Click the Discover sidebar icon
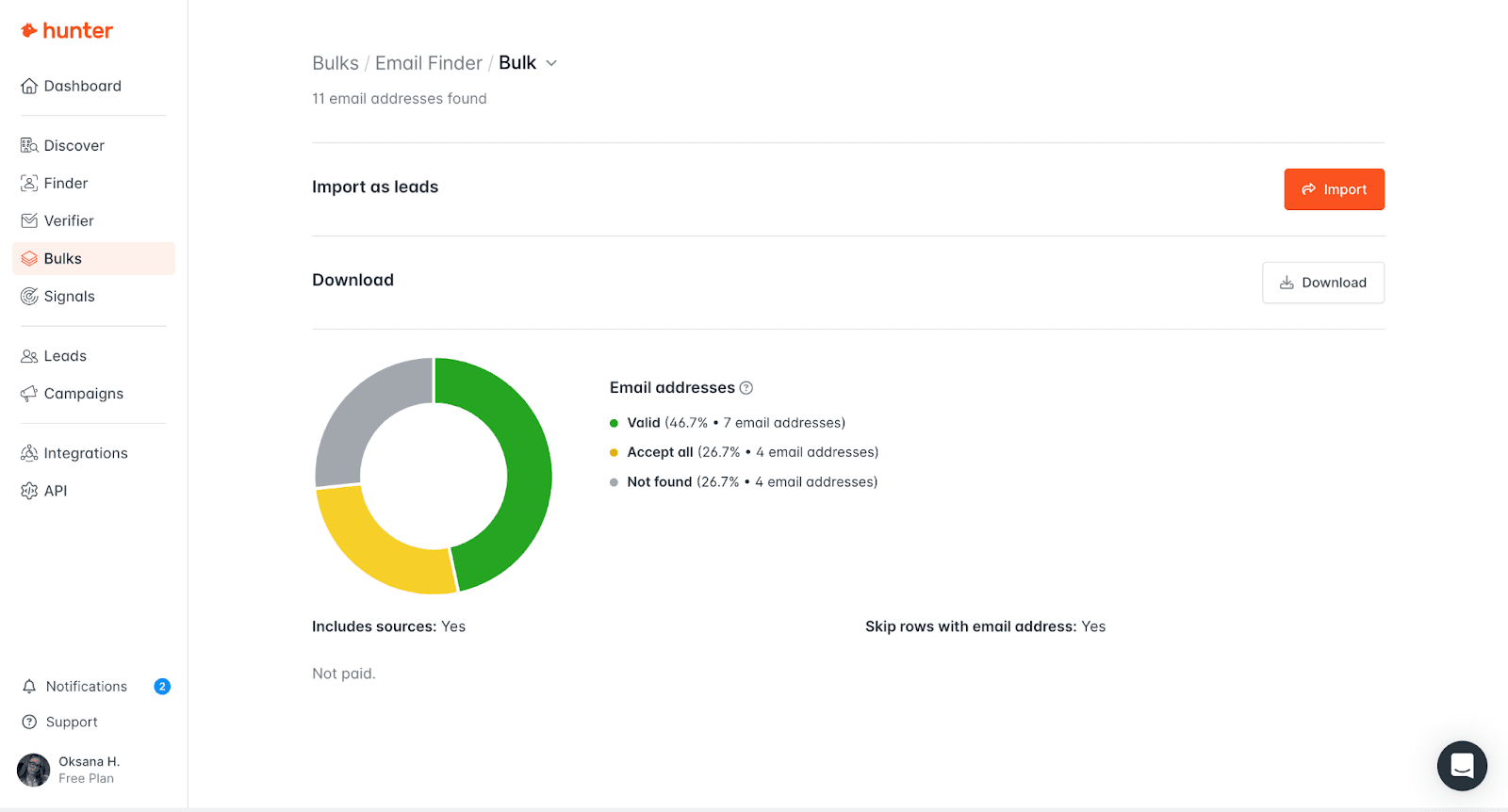This screenshot has height=812, width=1508. click(x=29, y=146)
